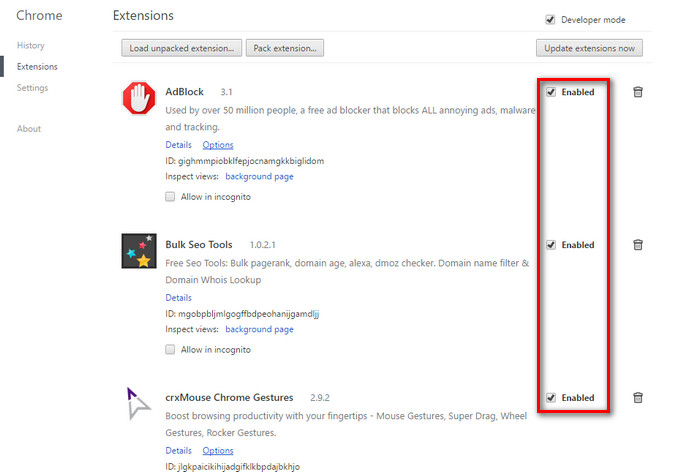Screen dimensions: 700x472
Task: Click the crxMouse Chrome Gestures title
Action: pyautogui.click(x=229, y=397)
